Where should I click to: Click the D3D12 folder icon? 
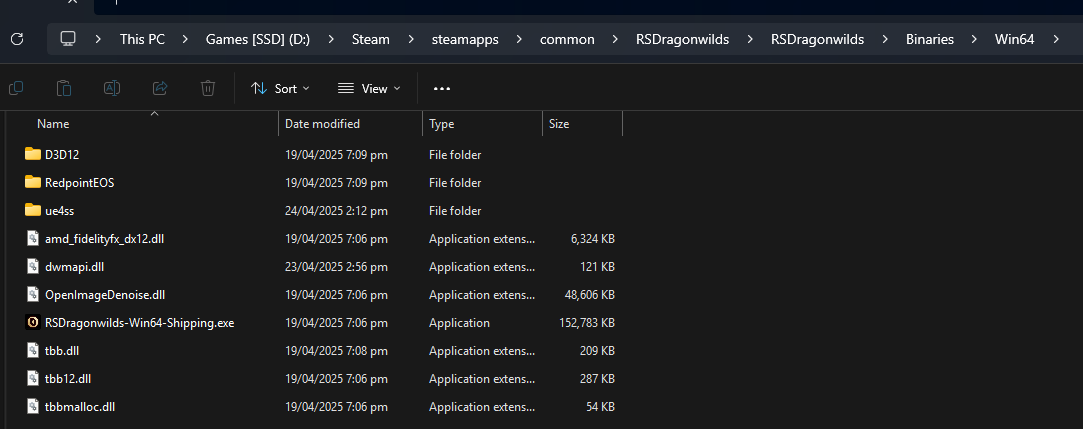click(x=32, y=154)
